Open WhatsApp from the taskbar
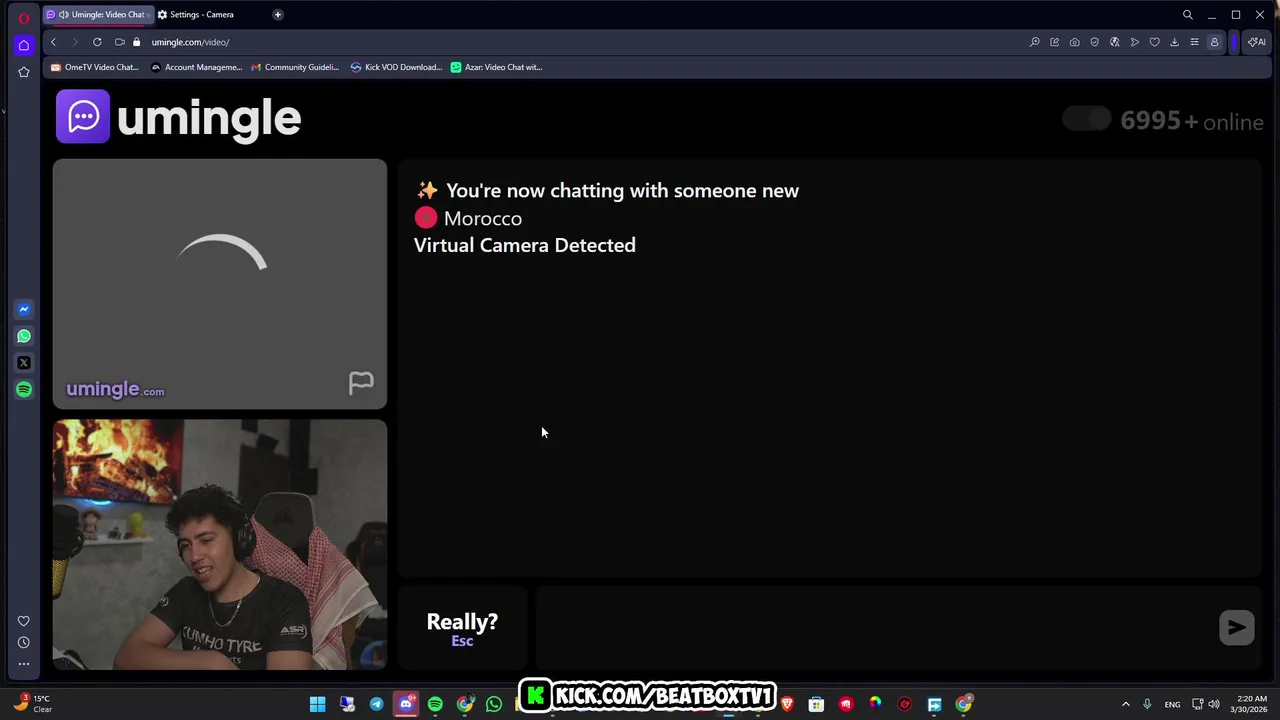This screenshot has height=720, width=1280. coord(494,704)
